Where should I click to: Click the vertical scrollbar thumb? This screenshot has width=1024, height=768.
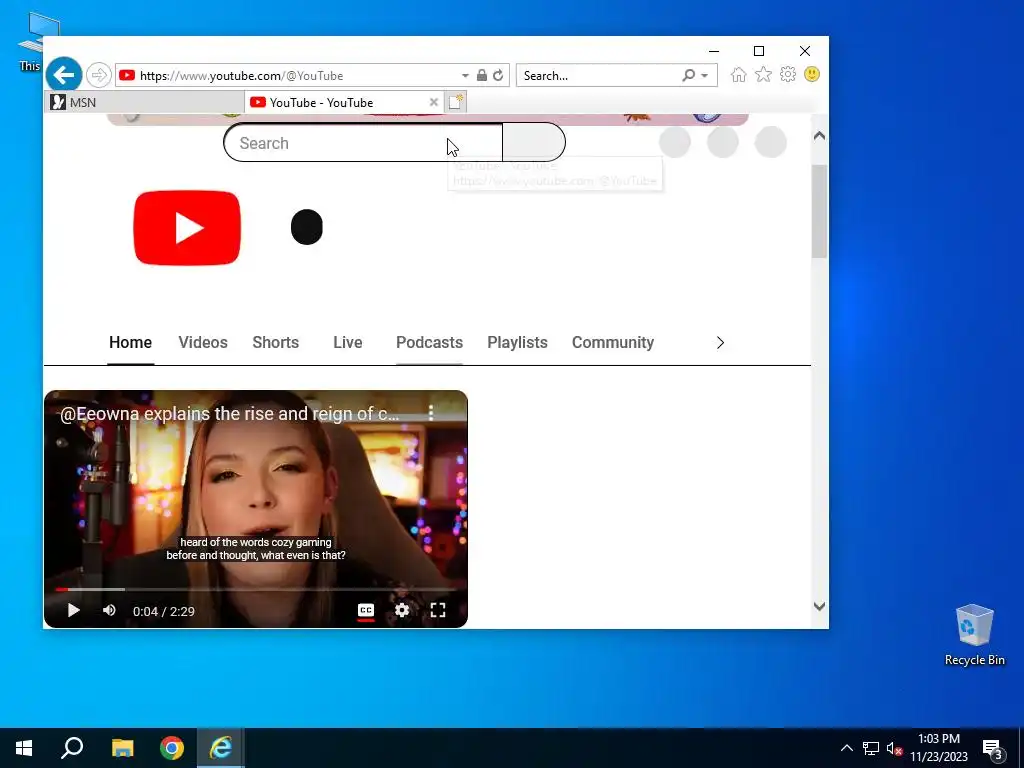click(x=820, y=210)
